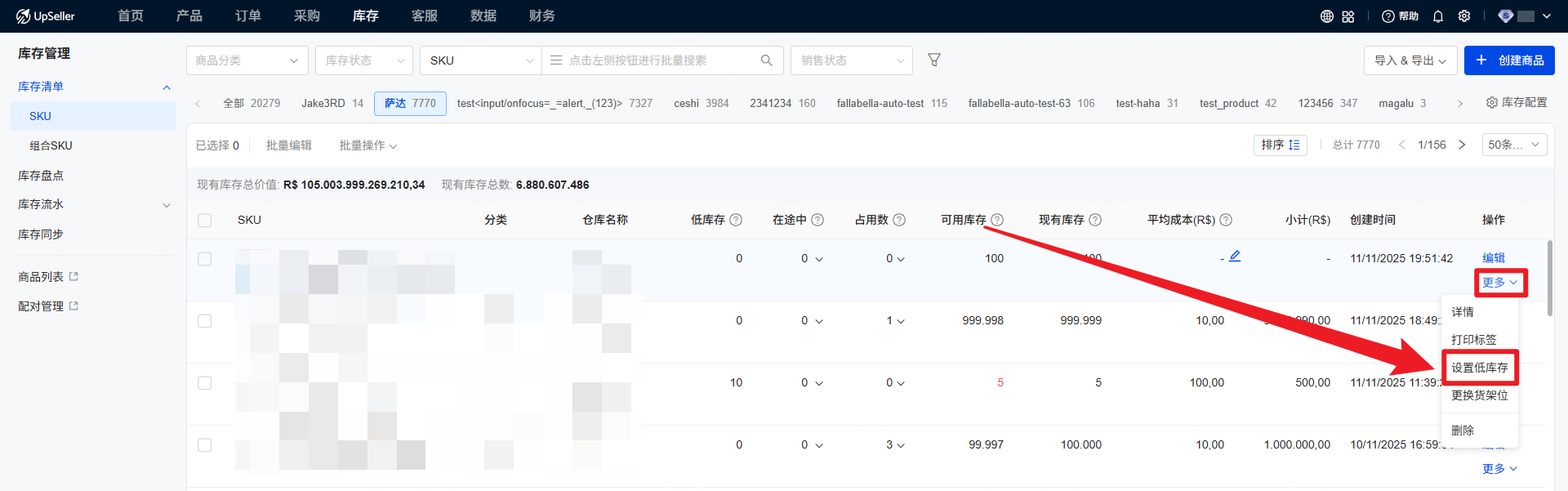The height and width of the screenshot is (491, 1568).
Task: Open the apps grid icon in top bar
Action: [x=1348, y=16]
